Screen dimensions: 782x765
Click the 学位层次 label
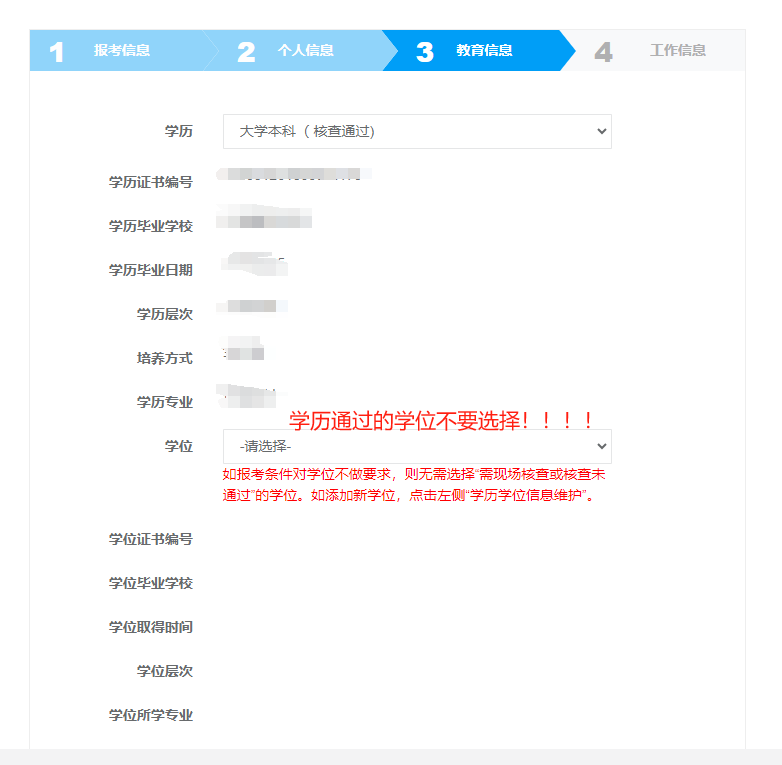click(x=165, y=671)
